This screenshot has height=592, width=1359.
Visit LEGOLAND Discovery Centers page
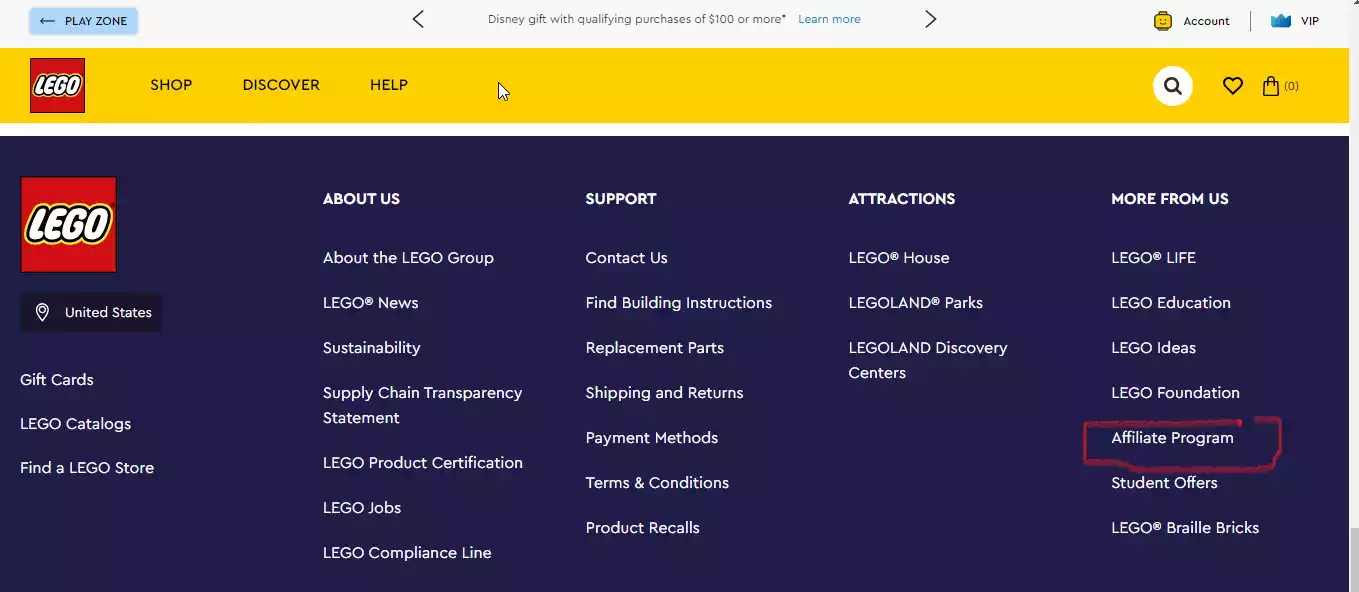[928, 360]
